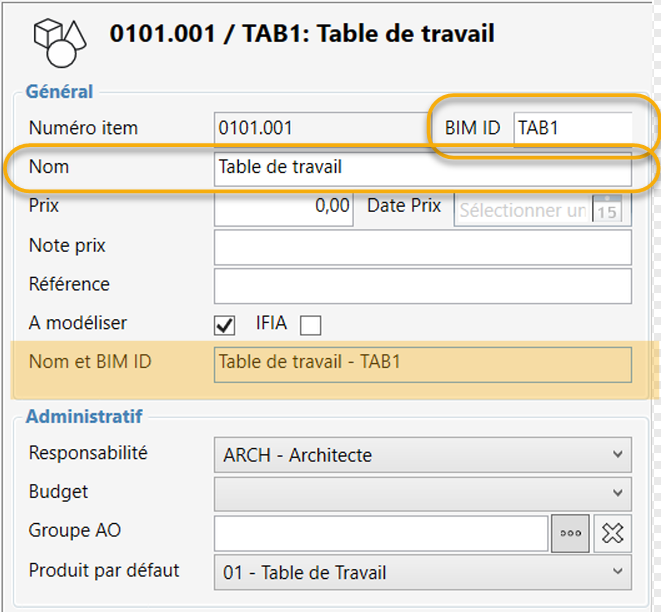The width and height of the screenshot is (661, 612).
Task: Click the Date Prix date input
Action: [x=522, y=210]
